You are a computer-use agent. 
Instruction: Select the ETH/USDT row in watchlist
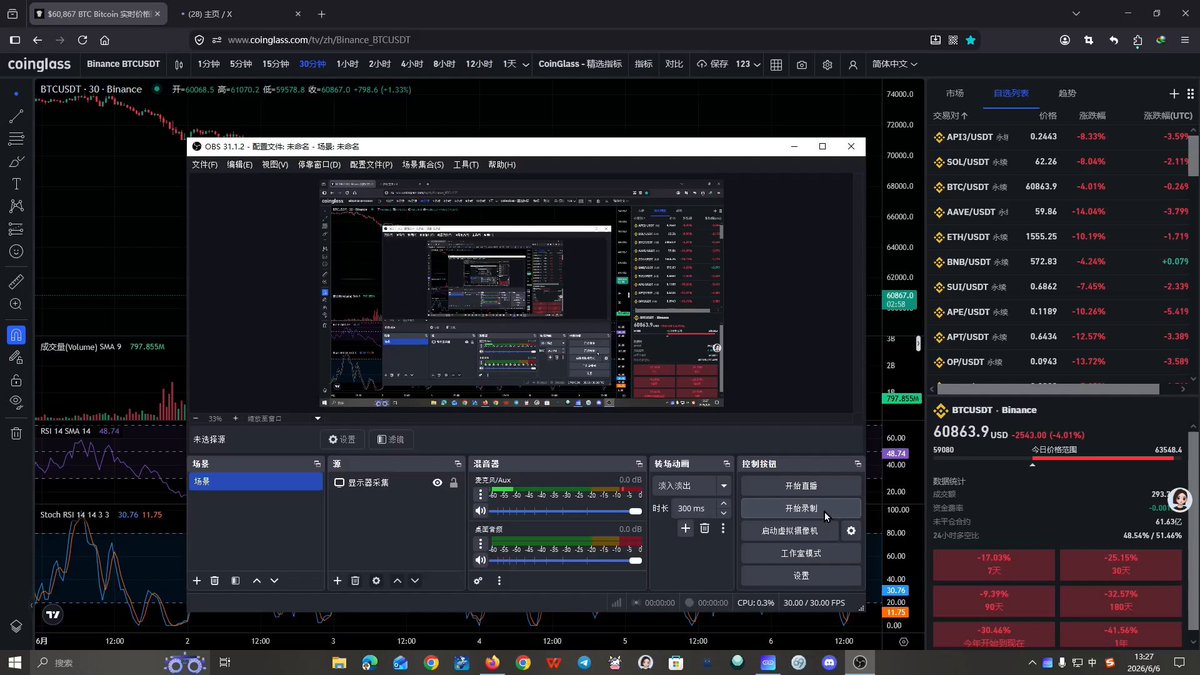pos(1062,237)
